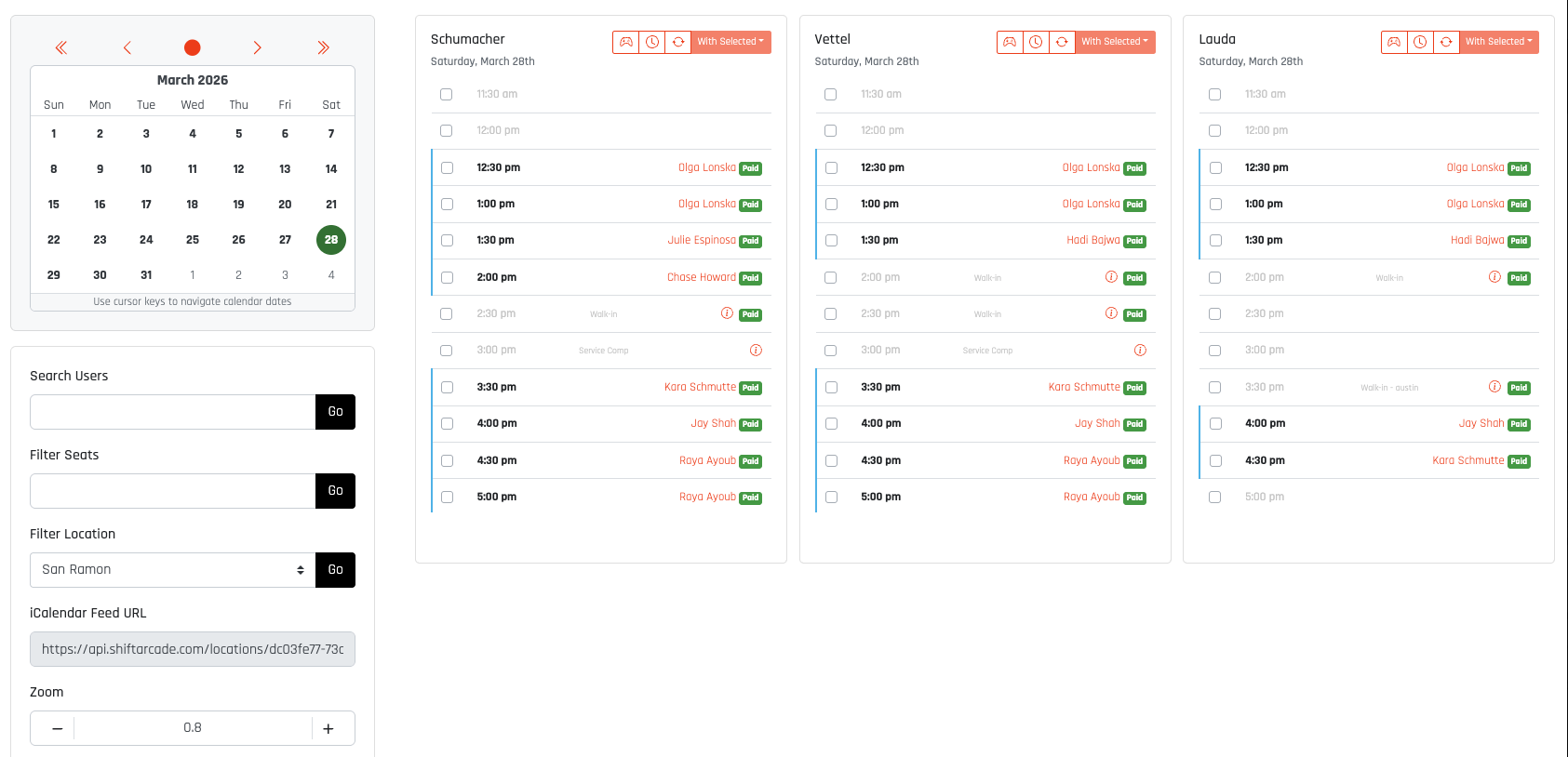
Task: Click the Vettel refresh icon
Action: [x=1062, y=42]
